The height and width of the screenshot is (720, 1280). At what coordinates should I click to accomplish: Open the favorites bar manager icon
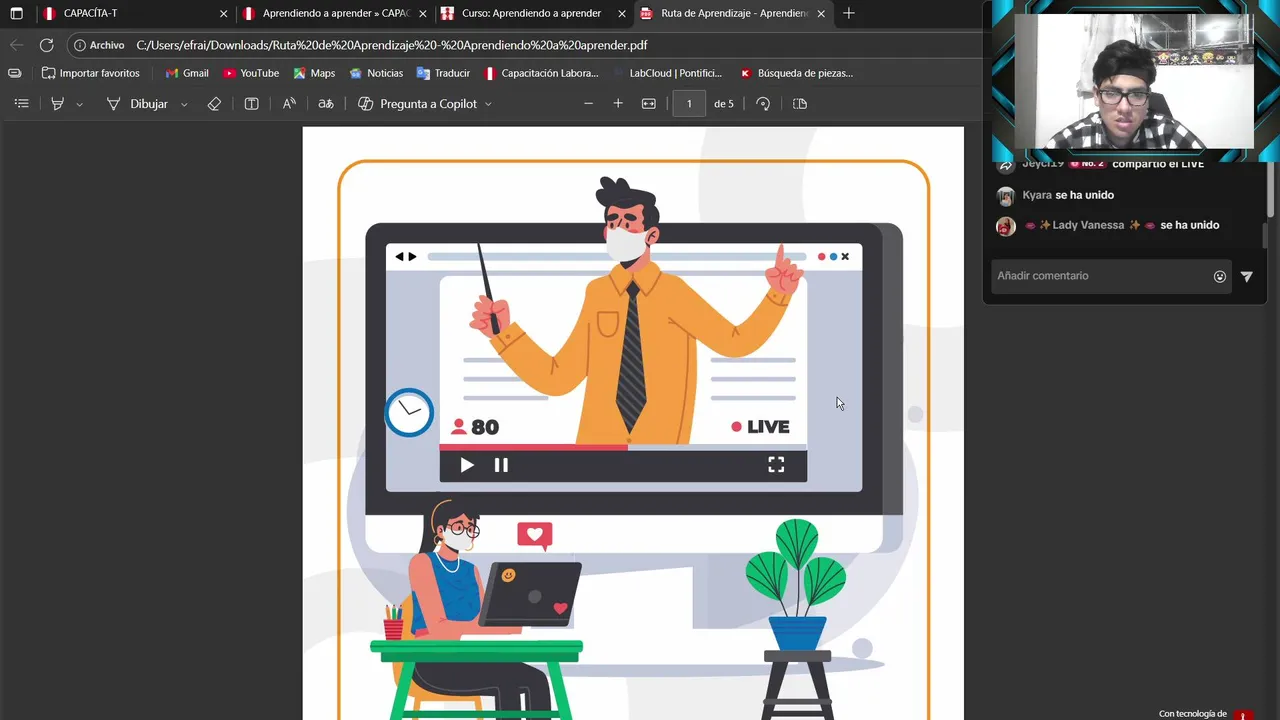tap(14, 73)
